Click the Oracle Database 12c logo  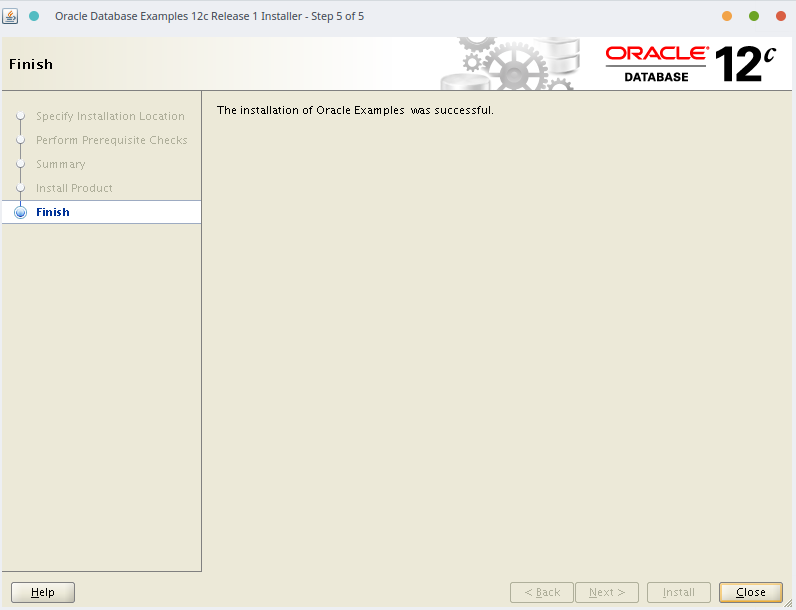690,64
